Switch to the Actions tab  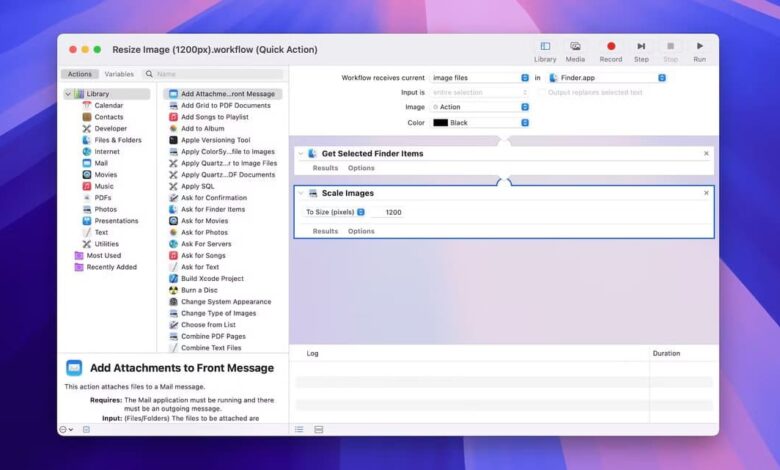(80, 74)
